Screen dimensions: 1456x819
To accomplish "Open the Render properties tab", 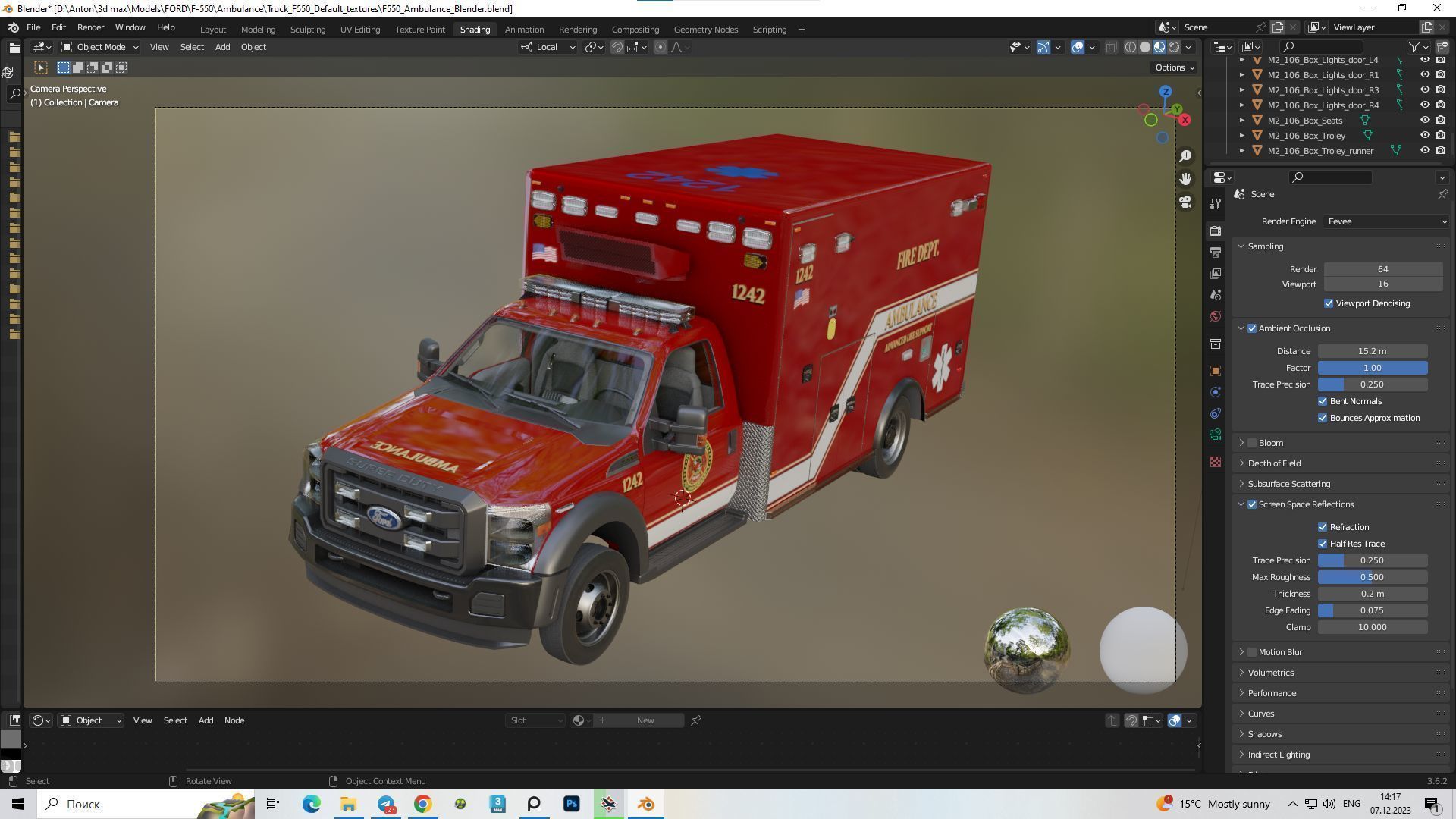I will pos(1216,231).
